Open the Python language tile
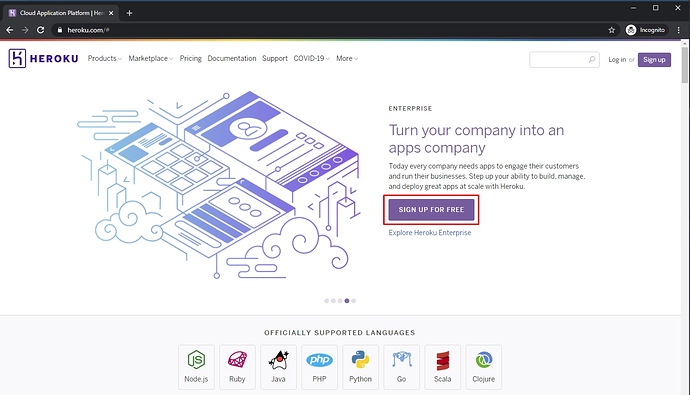Screen dimensions: 690x395 (360, 367)
